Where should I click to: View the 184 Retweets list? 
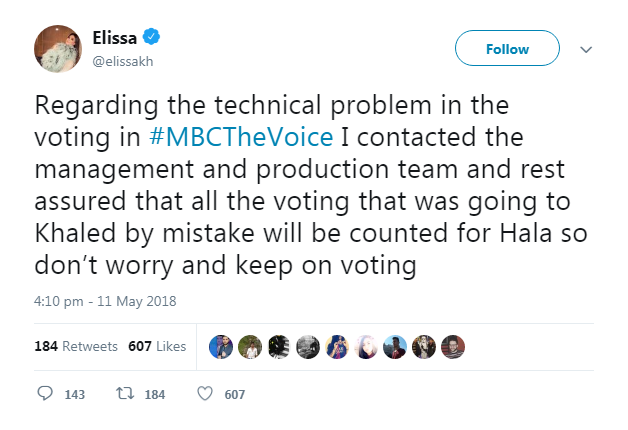76,346
